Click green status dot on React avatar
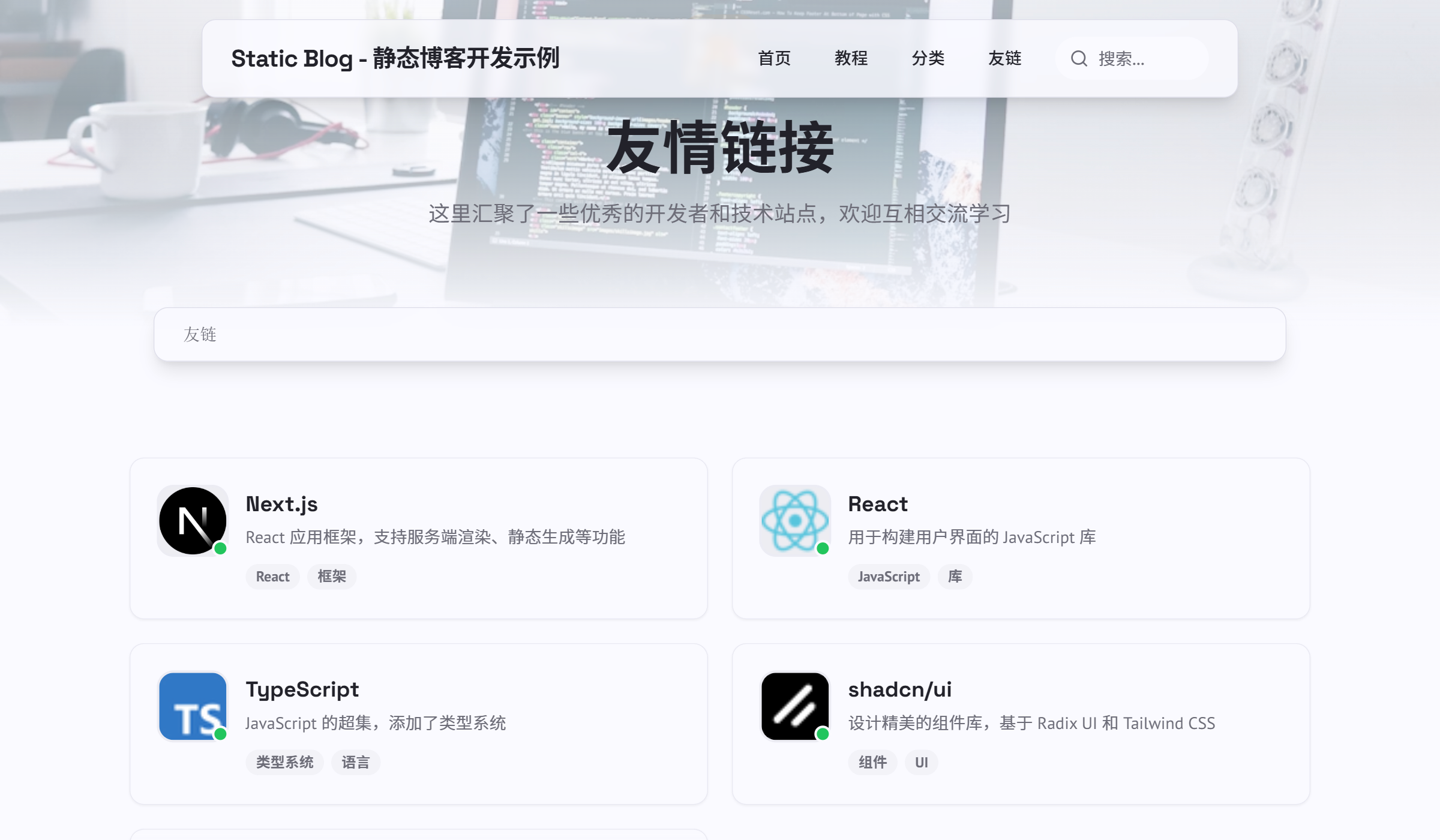This screenshot has height=840, width=1440. [823, 548]
